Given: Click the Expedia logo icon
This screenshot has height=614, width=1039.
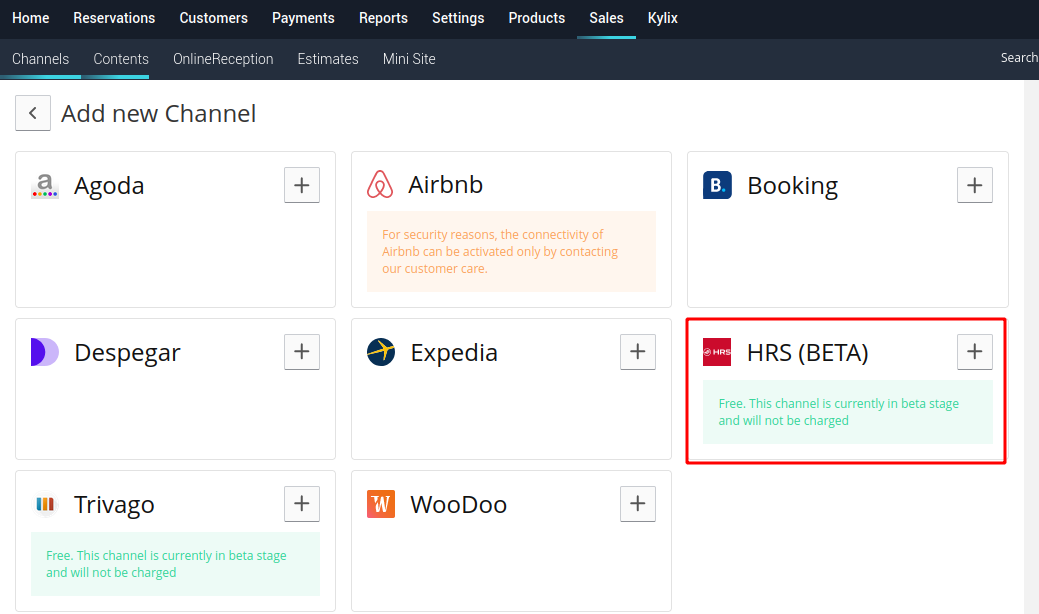Looking at the screenshot, I should click(381, 352).
